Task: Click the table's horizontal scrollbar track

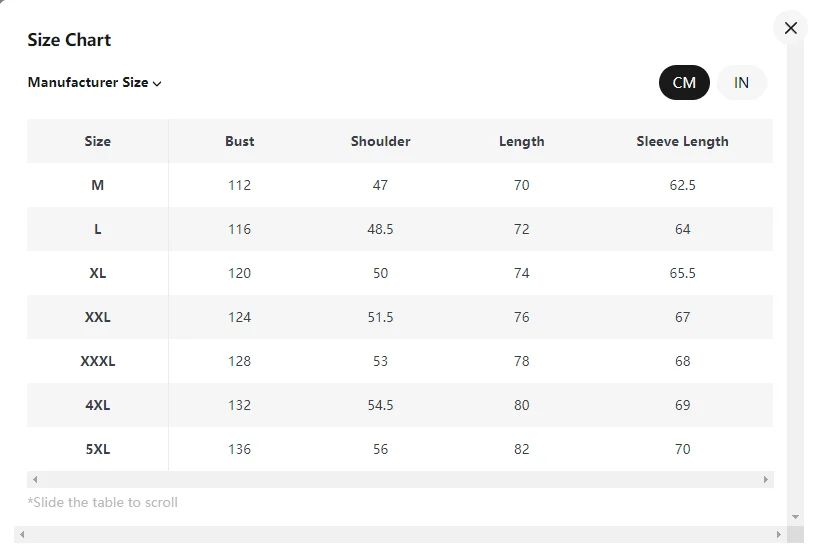Action: [x=400, y=479]
